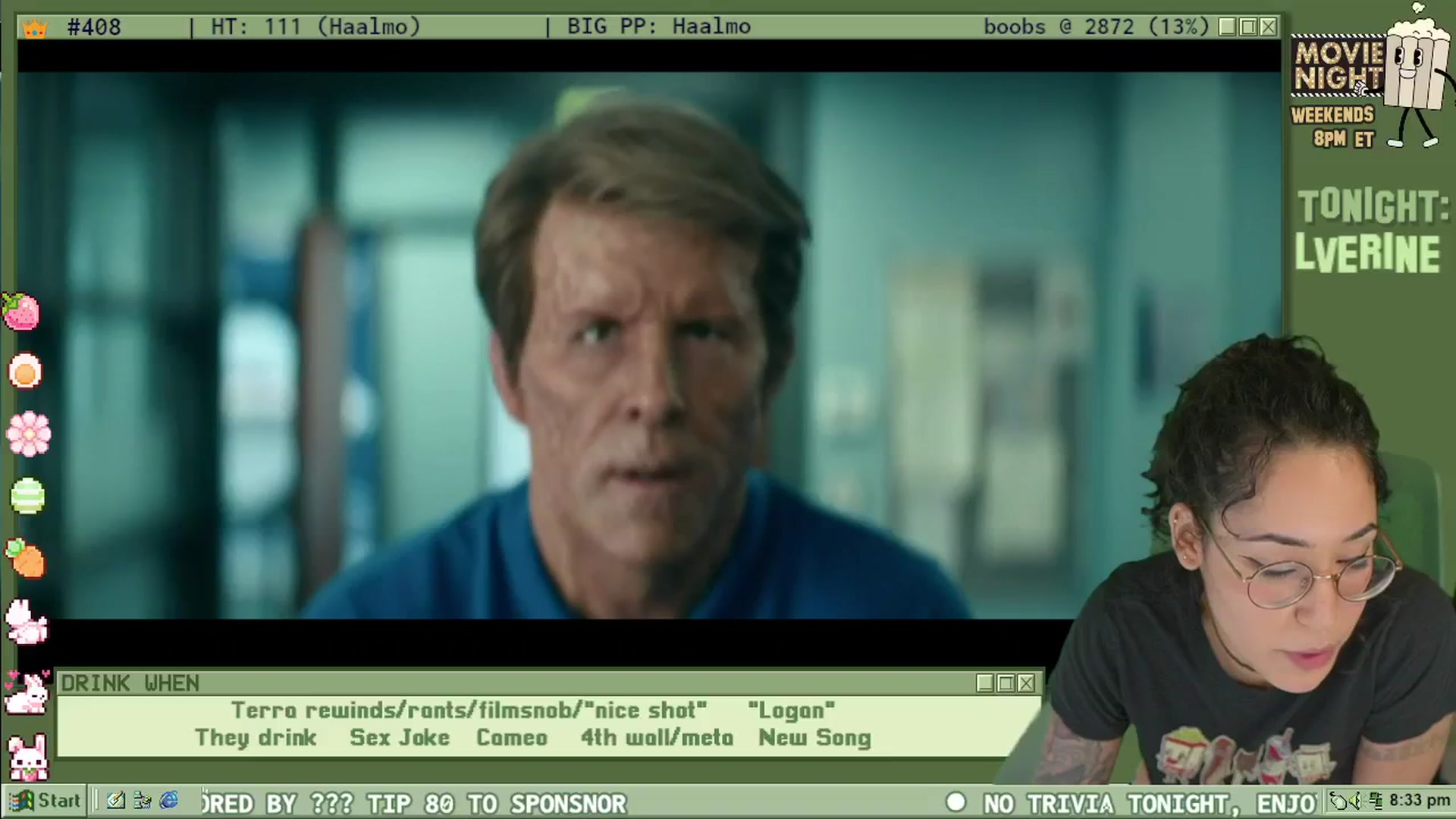Click the "Logan" drink rule
Image resolution: width=1456 pixels, height=819 pixels.
tap(791, 711)
